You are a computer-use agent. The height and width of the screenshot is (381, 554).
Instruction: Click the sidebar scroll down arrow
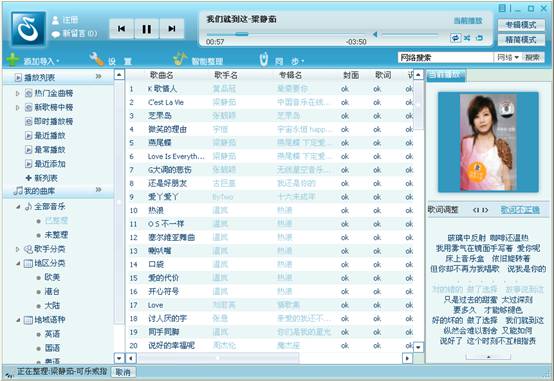click(x=119, y=358)
